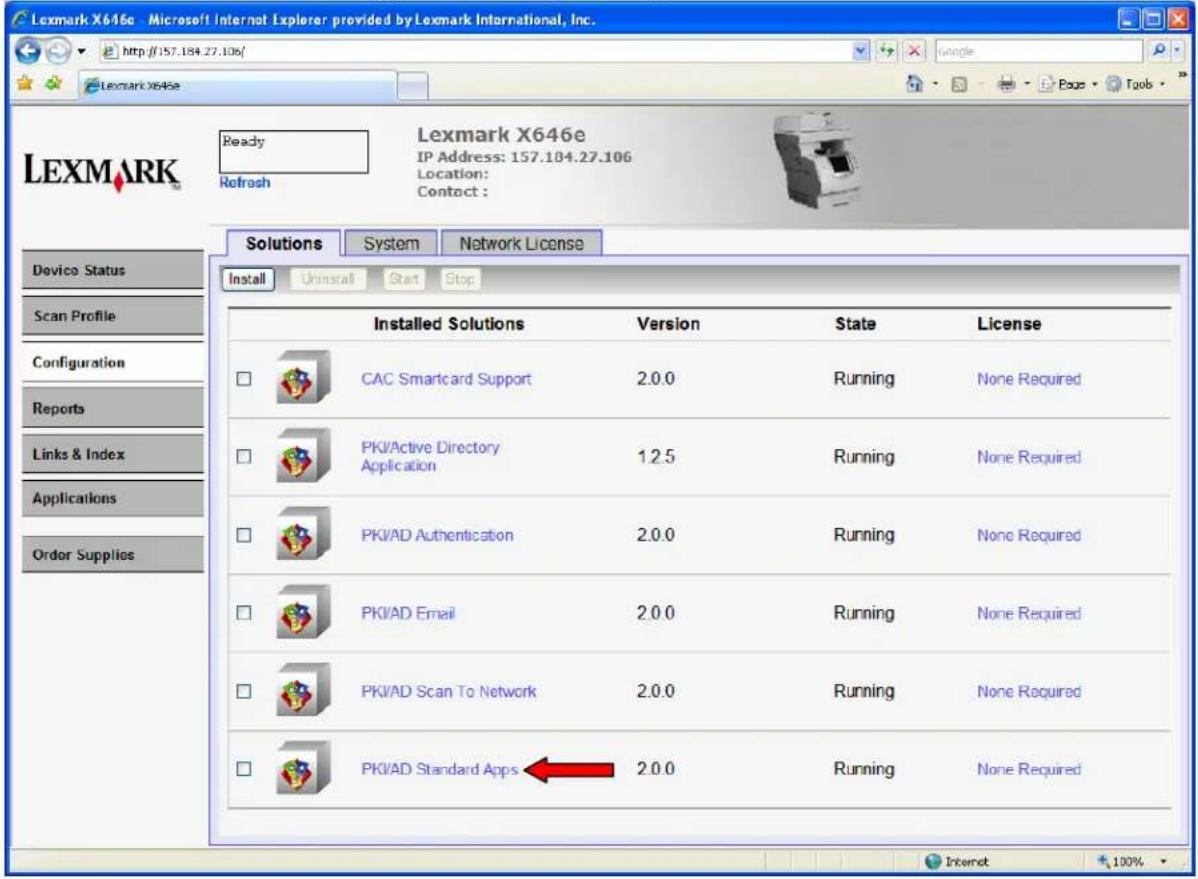Click the browser Forward arrow button
Screen dimensions: 1198x879
57,51
